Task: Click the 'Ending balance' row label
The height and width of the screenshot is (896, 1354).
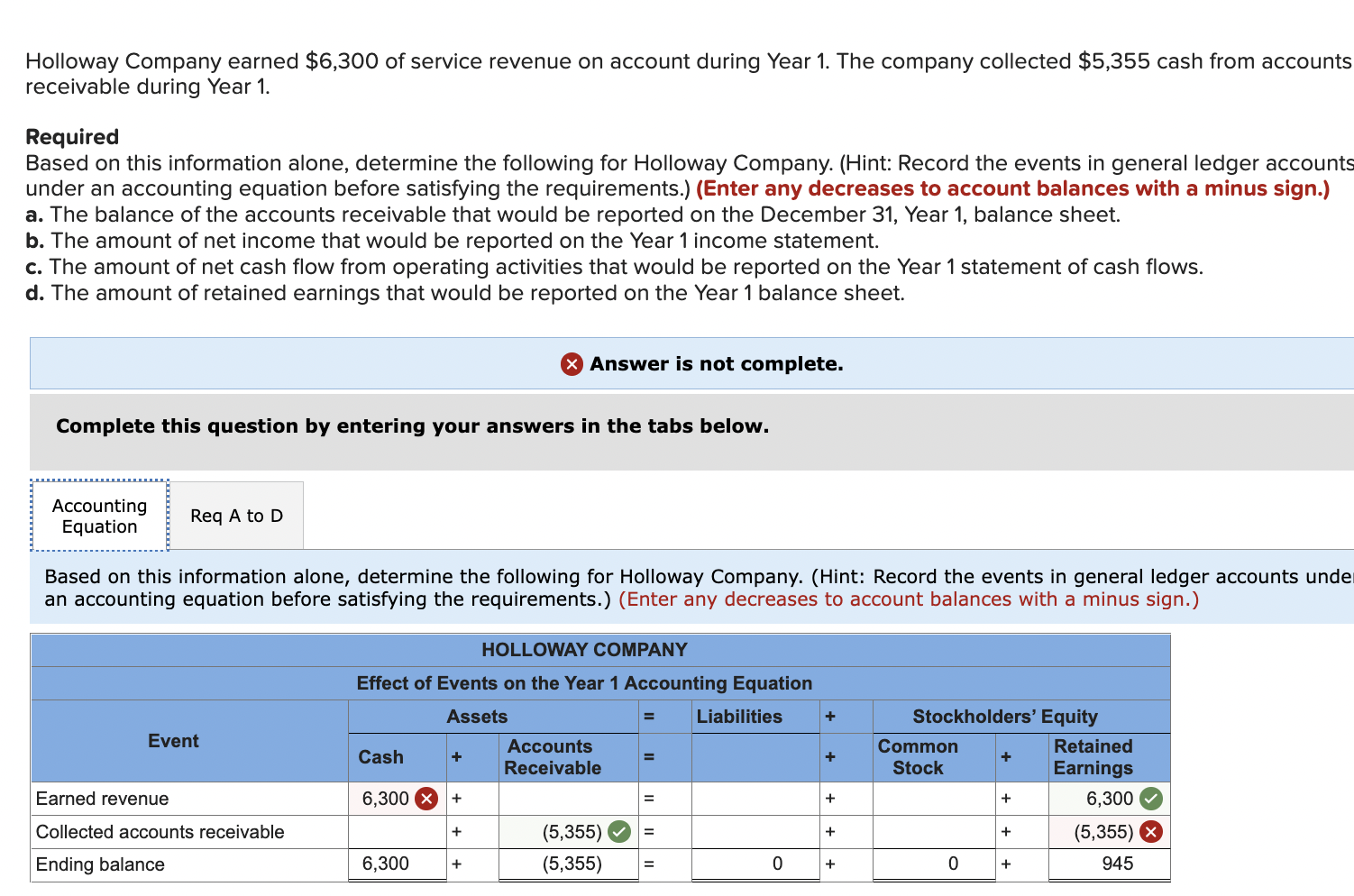Action: click(x=100, y=864)
